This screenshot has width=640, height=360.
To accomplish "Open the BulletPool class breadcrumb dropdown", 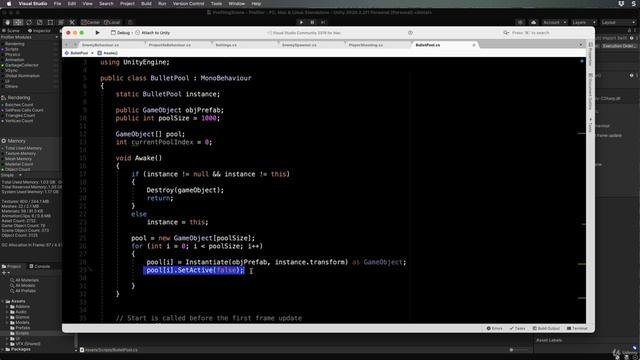I will 79,53.
